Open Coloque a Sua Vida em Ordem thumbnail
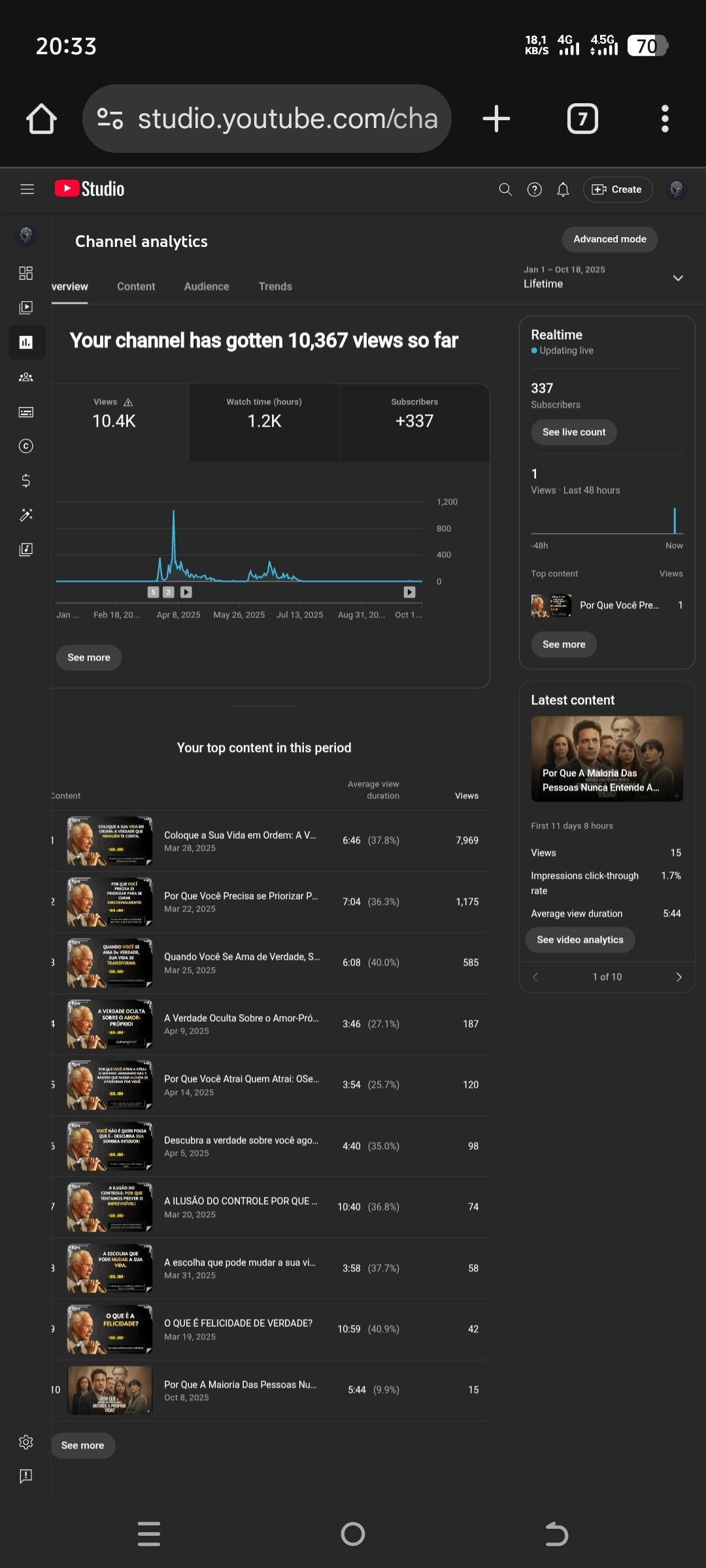 110,841
